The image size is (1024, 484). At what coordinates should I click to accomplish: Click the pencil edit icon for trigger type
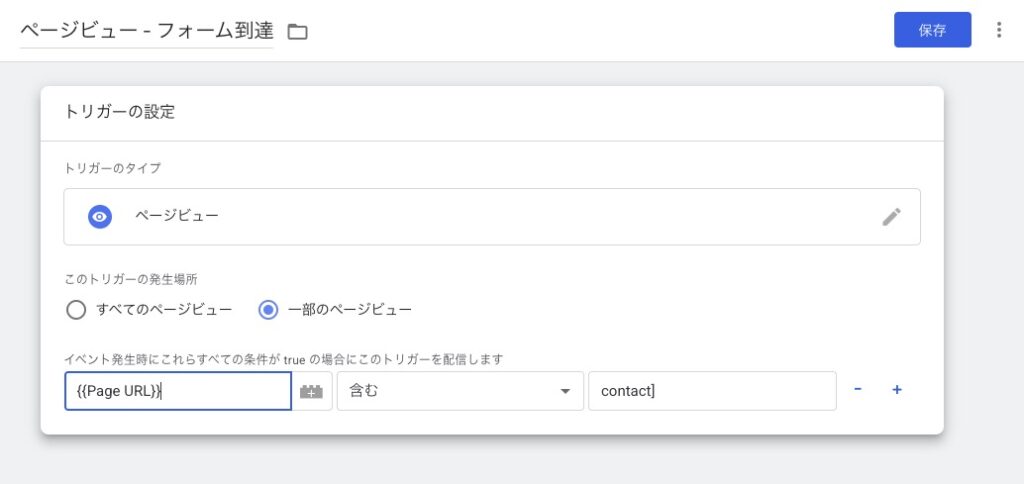click(891, 217)
